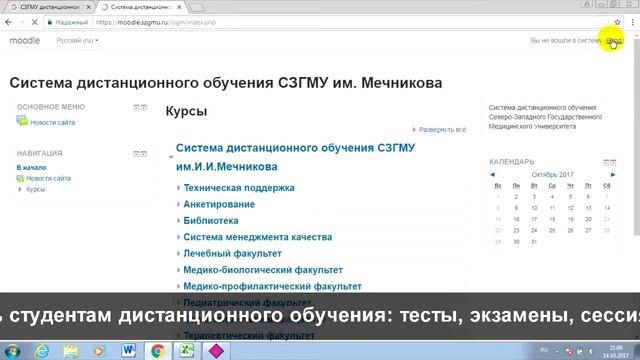The height and width of the screenshot is (360, 640).
Task: Click the moodle logo link
Action: point(25,40)
